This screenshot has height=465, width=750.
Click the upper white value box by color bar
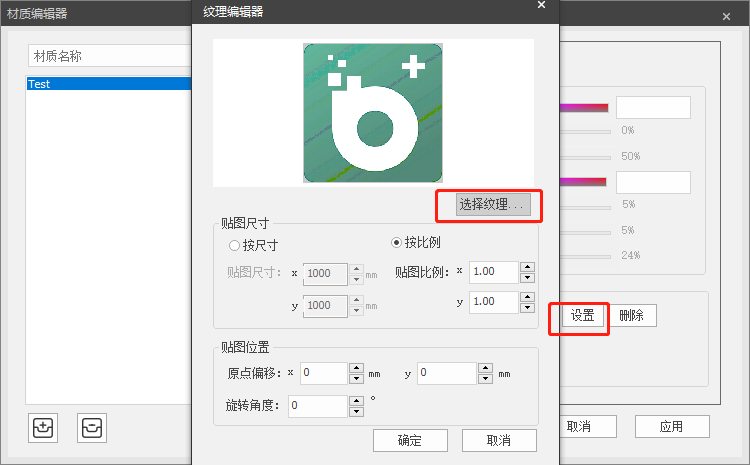click(653, 108)
